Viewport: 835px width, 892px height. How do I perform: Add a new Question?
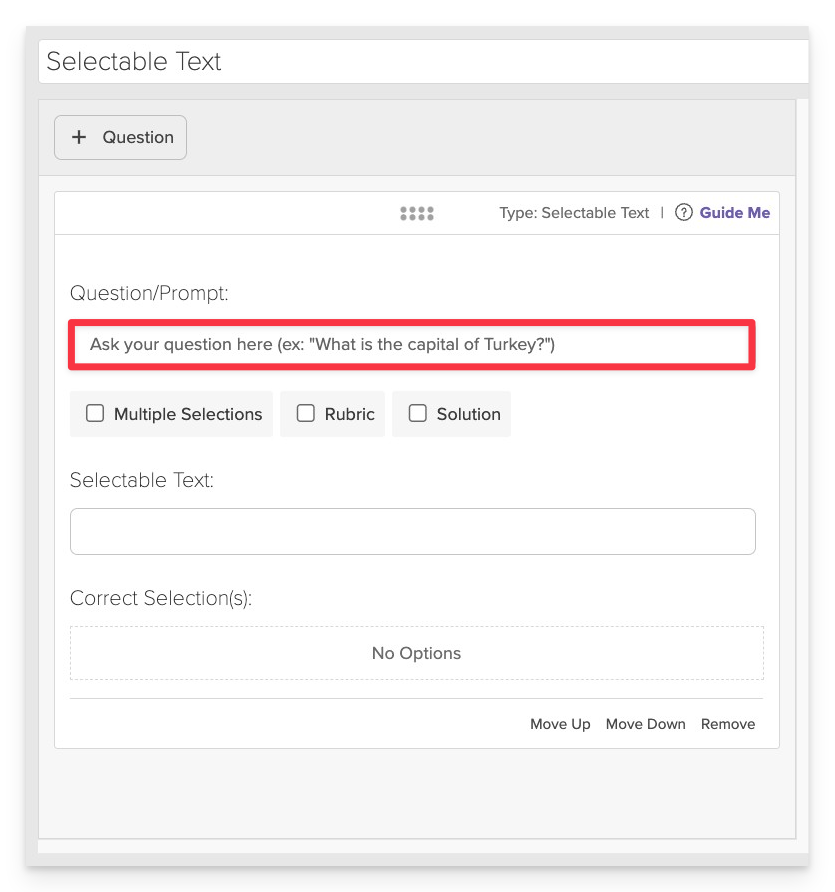click(x=121, y=138)
